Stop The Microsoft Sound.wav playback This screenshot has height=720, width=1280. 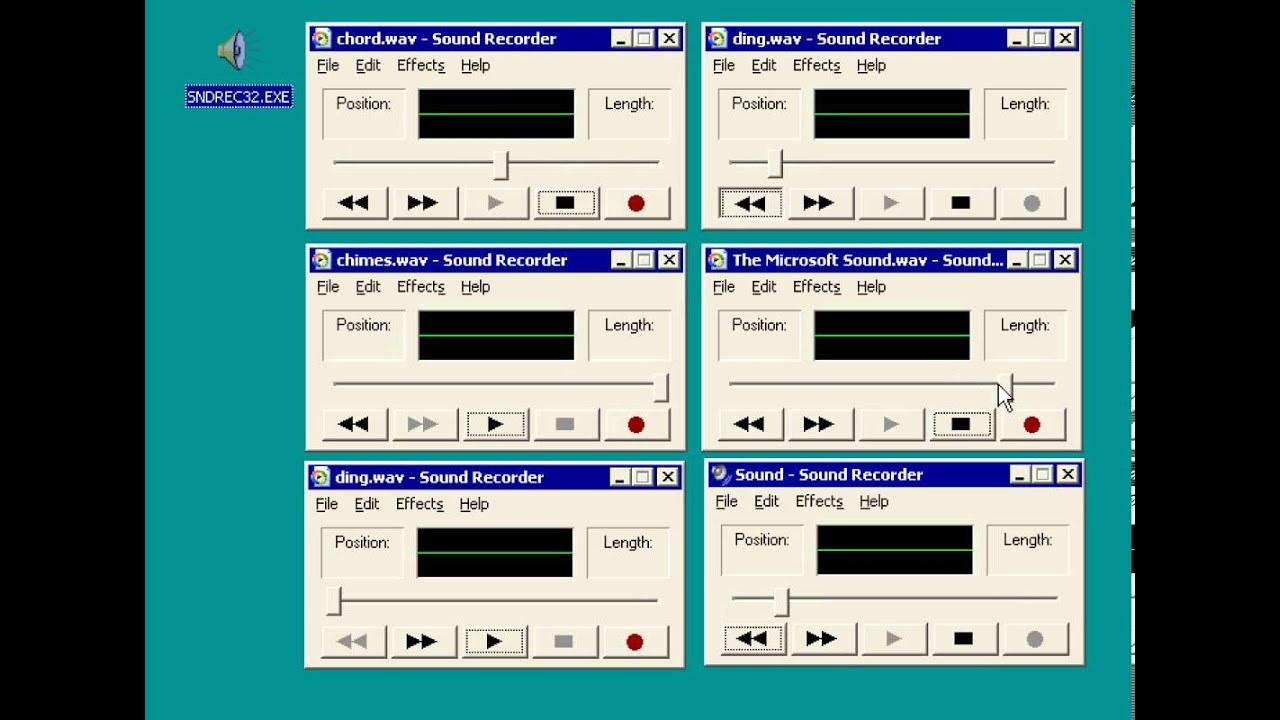click(x=961, y=424)
